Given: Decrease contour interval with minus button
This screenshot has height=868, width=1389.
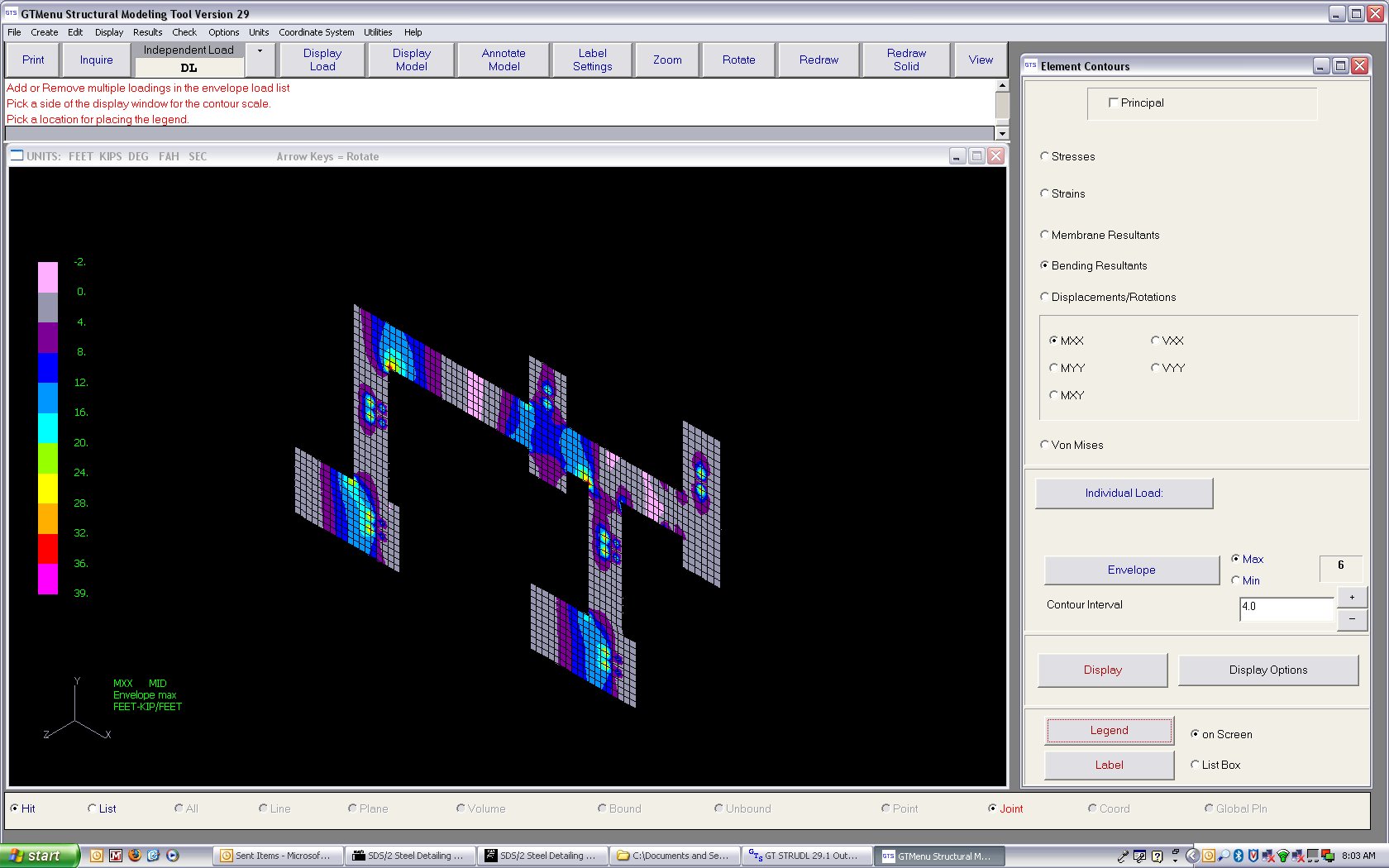Looking at the screenshot, I should tap(1352, 618).
